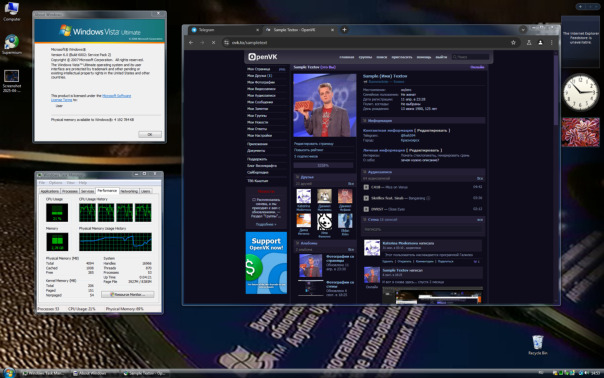Click the Chrome profile avatar icon
This screenshot has height=378, width=604.
point(540,43)
